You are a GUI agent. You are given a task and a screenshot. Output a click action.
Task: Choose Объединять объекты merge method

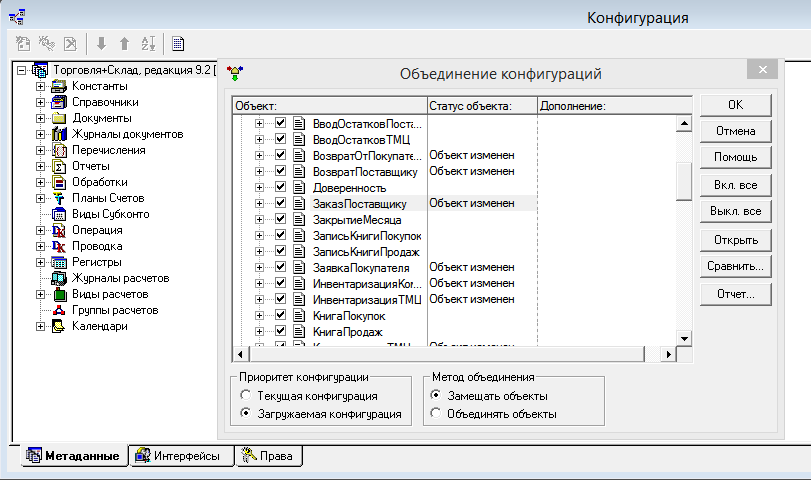(x=435, y=413)
